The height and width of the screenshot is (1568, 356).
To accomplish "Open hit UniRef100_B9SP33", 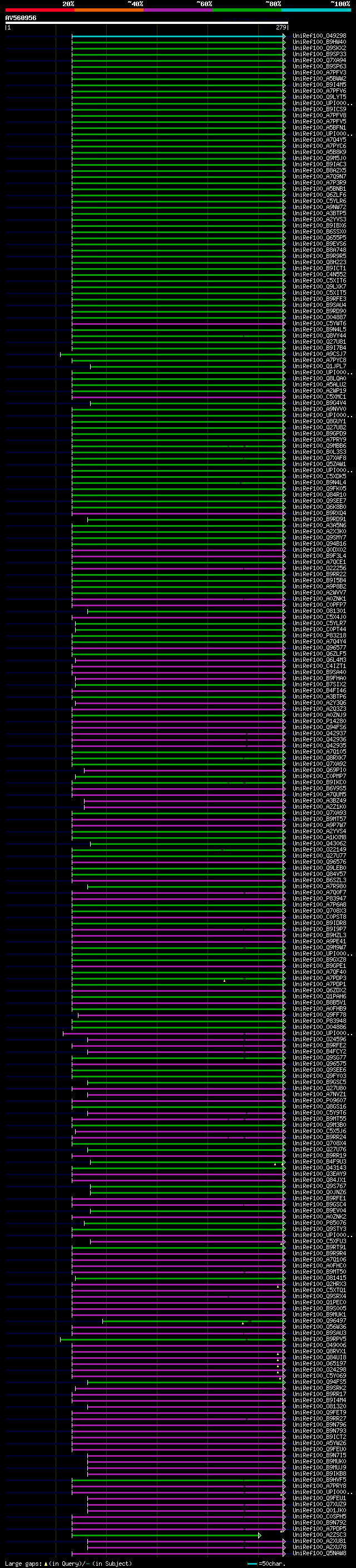I will click(x=319, y=55).
